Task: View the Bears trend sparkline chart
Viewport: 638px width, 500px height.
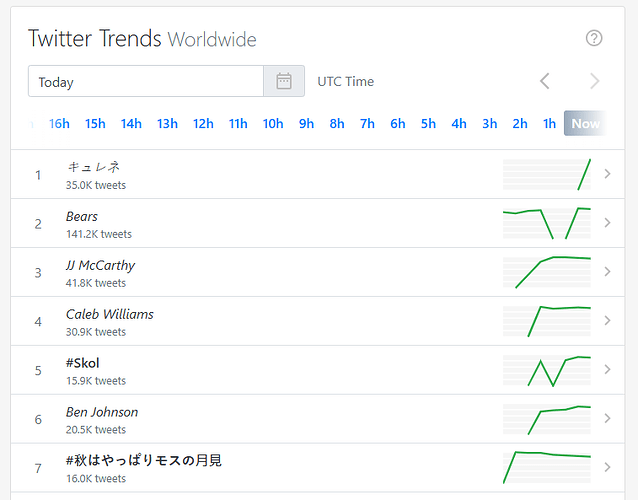Action: coord(547,223)
